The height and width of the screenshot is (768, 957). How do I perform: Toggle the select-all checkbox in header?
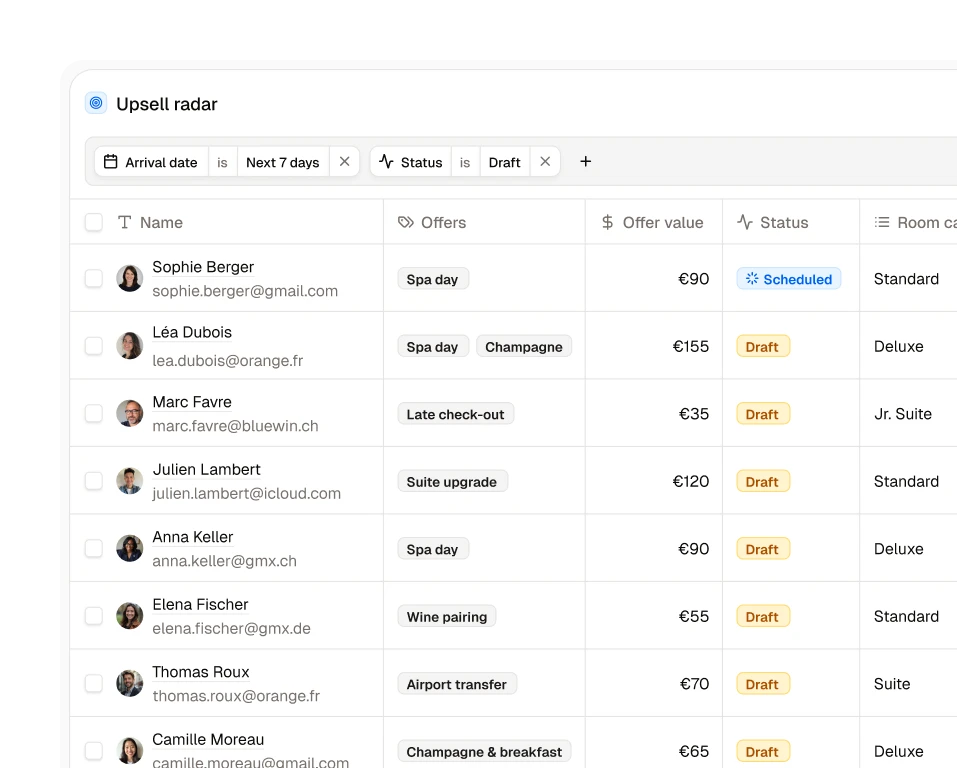click(x=94, y=222)
